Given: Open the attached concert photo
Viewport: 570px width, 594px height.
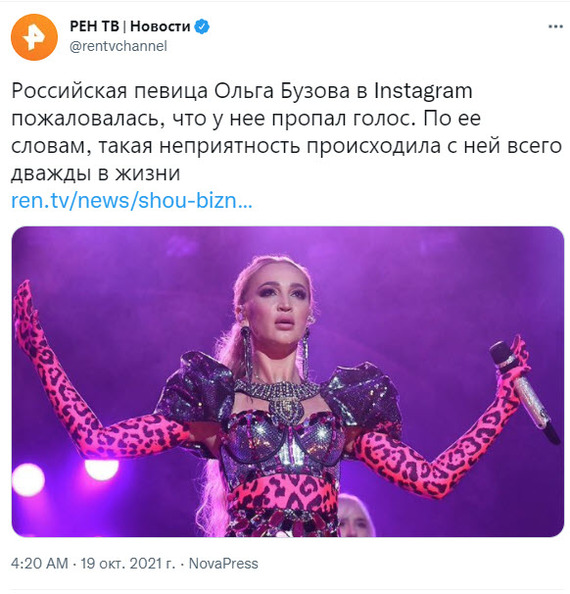Looking at the screenshot, I should coord(288,381).
